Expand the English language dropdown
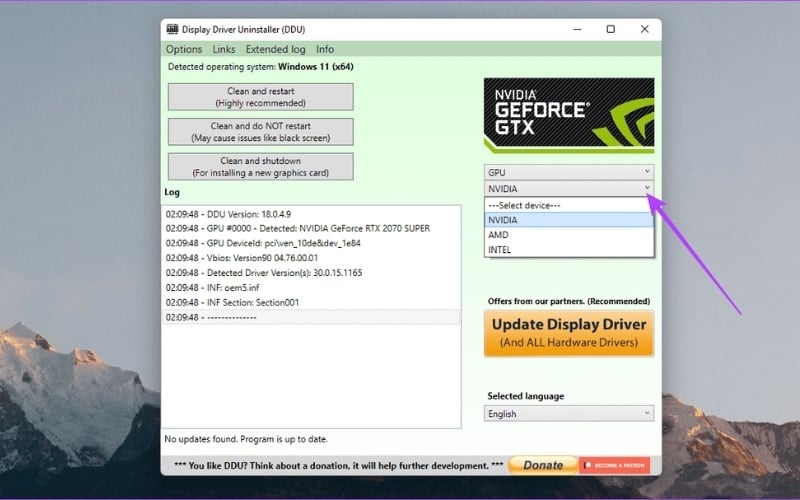800x500 pixels. (568, 413)
